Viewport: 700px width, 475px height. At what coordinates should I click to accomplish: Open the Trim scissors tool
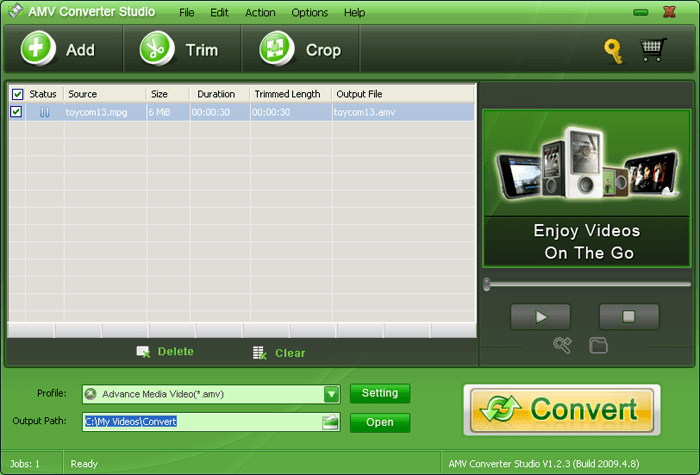click(155, 49)
